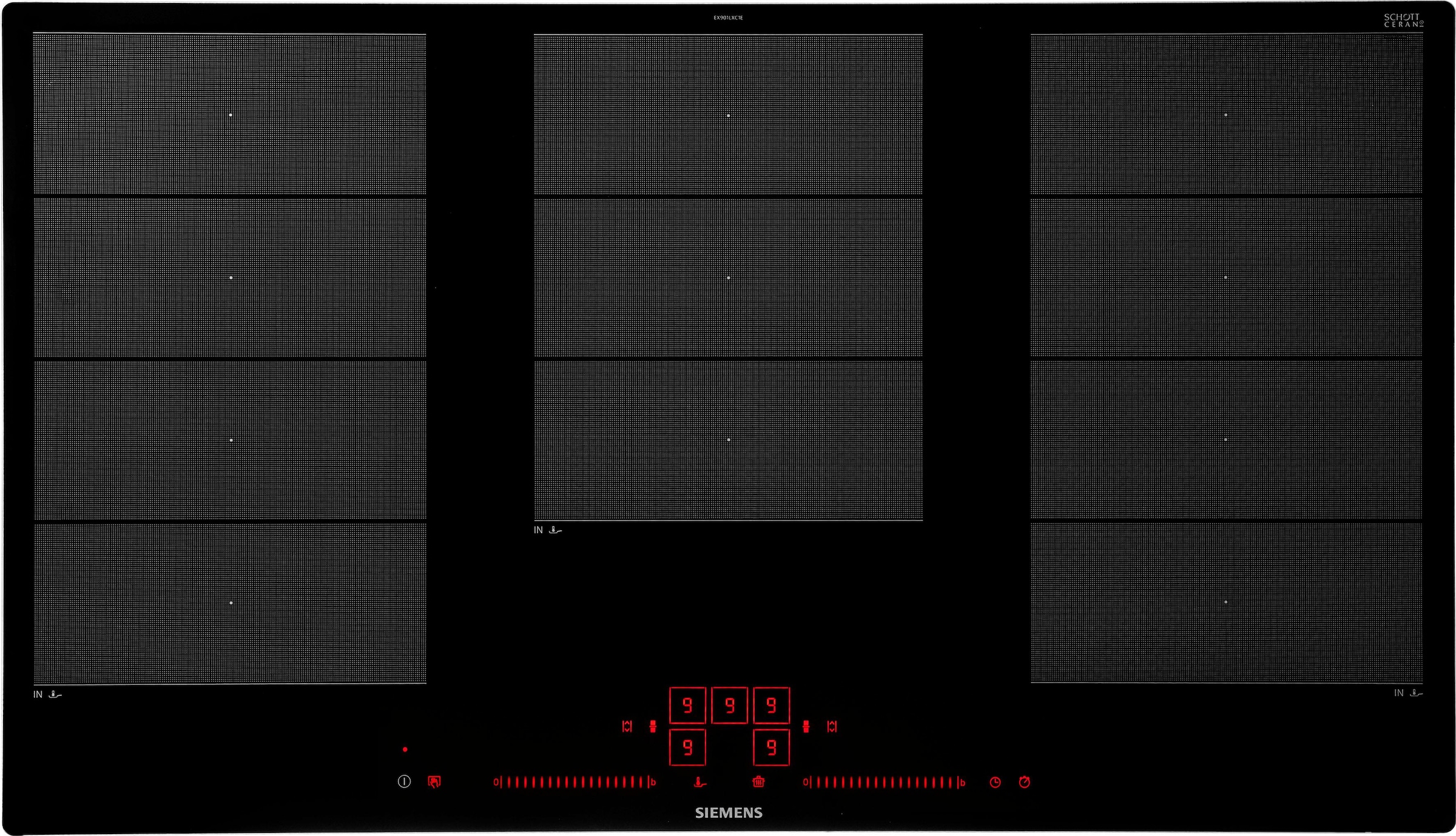Select the bottom-right zone display showing 9
Screen dimensions: 1456x836
(x=771, y=747)
